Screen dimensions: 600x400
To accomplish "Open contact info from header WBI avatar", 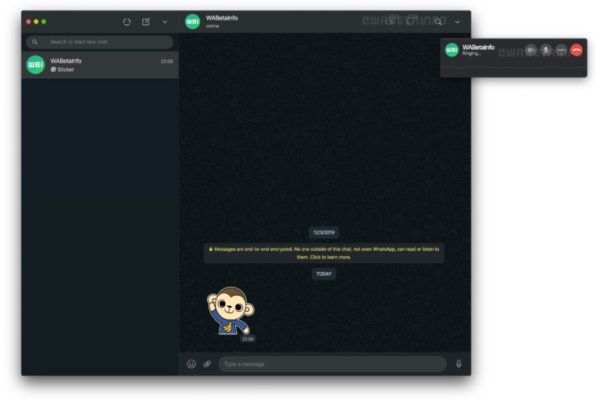I will (192, 21).
